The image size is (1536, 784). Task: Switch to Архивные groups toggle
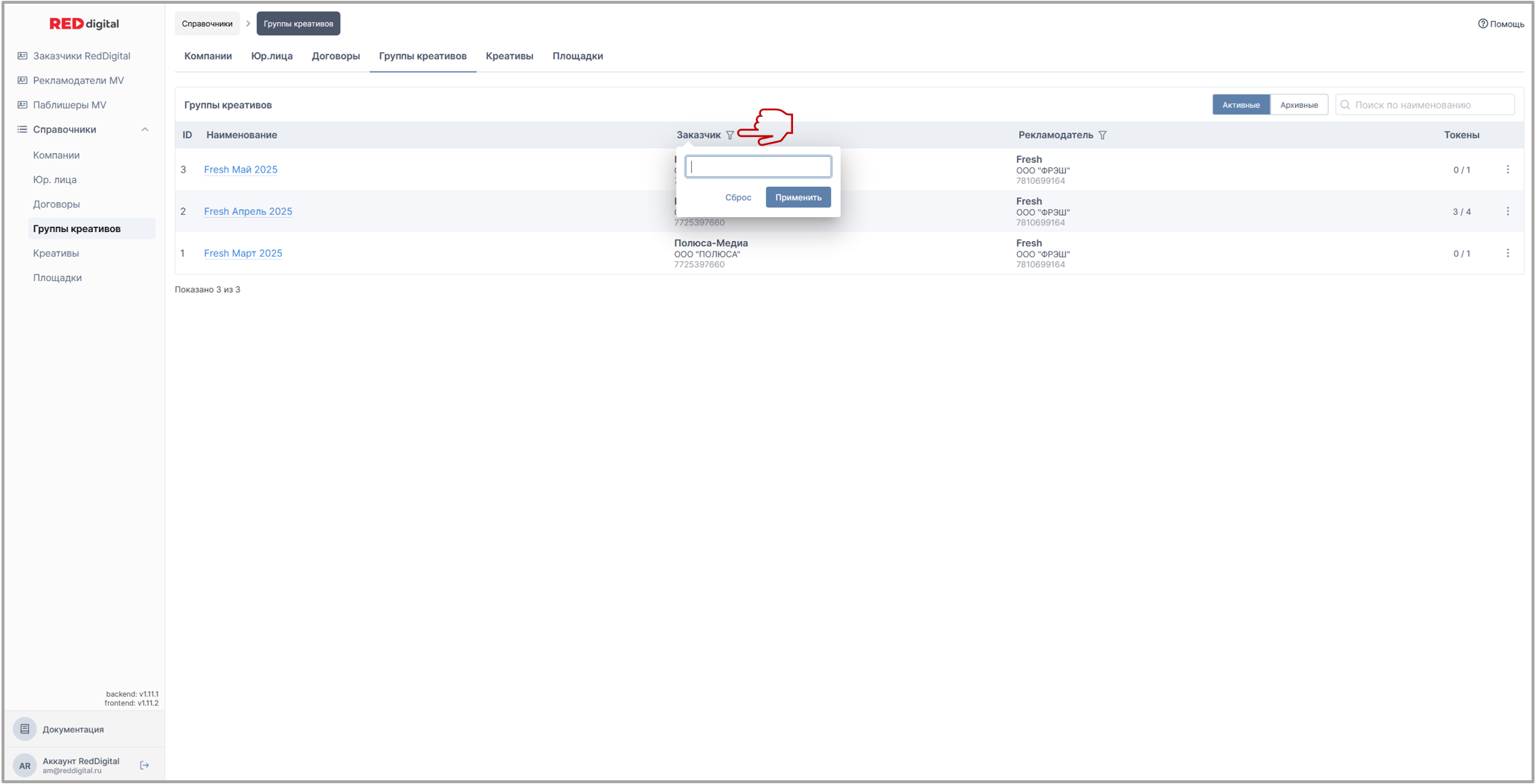pyautogui.click(x=1299, y=105)
